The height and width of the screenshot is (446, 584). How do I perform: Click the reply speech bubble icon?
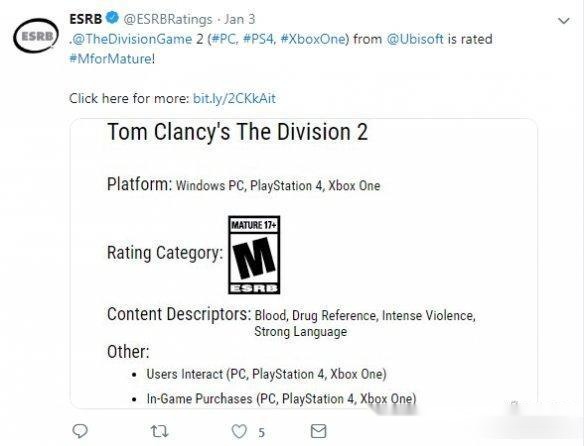[80, 431]
